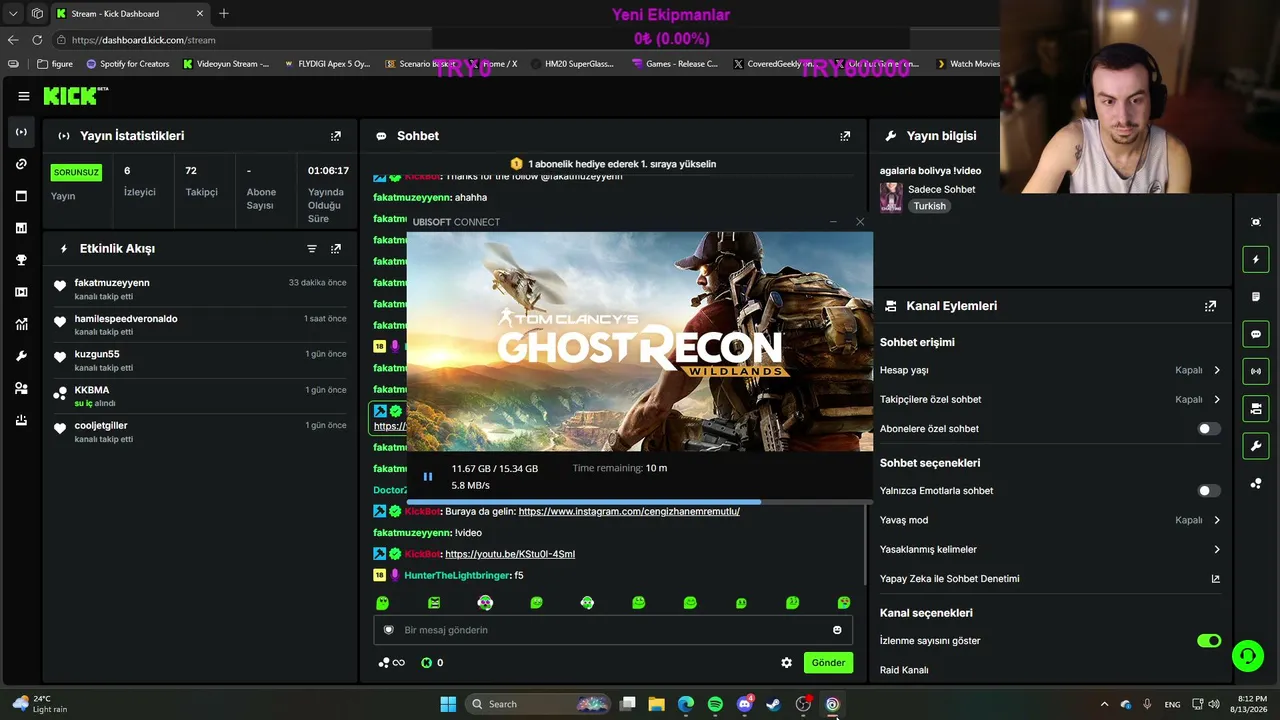Click the green headset support button
1280x720 pixels.
1248,656
